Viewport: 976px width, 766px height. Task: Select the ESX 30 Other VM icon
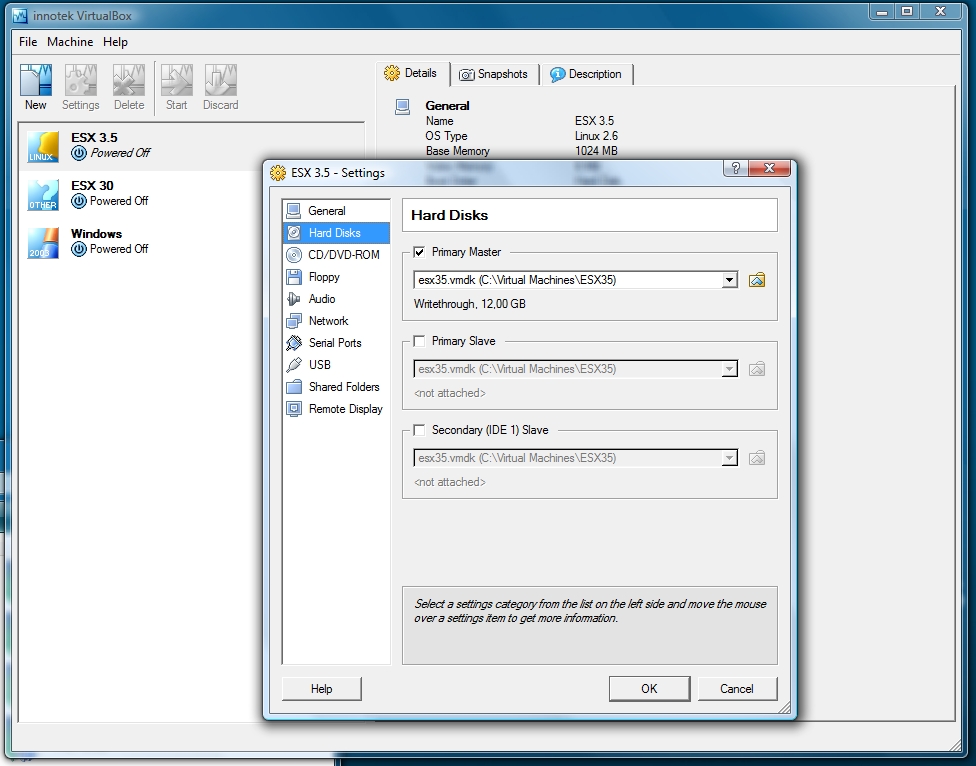[43, 195]
